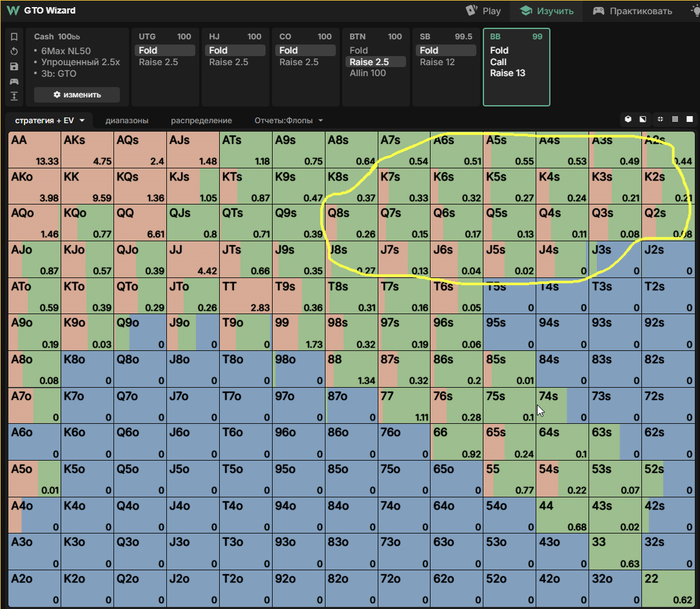This screenshot has height=609, width=700.
Task: Switch to the диапазоны tab
Action: [127, 121]
